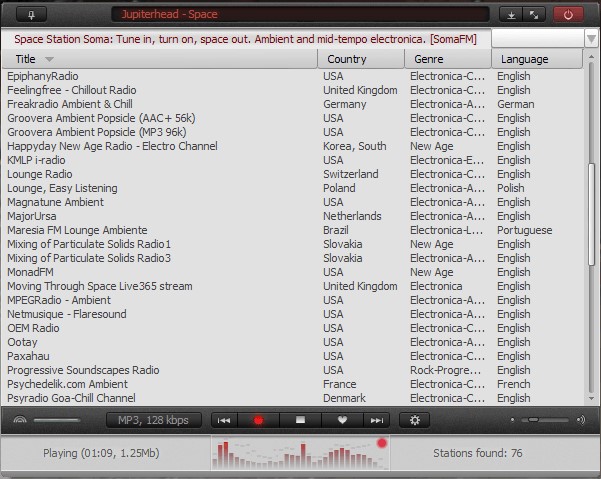
Task: Click the pin window icon
Action: click(x=32, y=14)
